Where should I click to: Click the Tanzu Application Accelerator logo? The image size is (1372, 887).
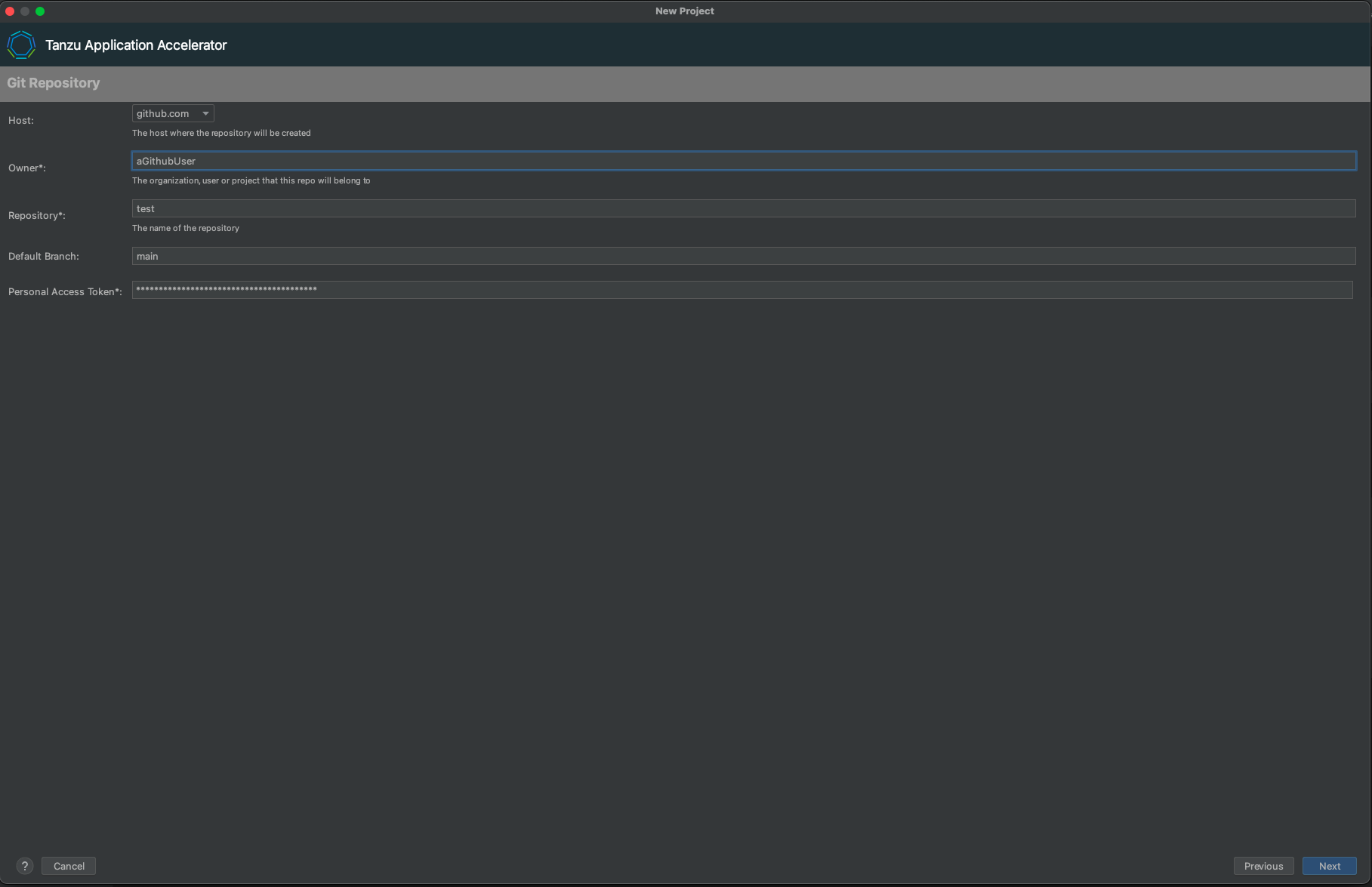tap(21, 45)
